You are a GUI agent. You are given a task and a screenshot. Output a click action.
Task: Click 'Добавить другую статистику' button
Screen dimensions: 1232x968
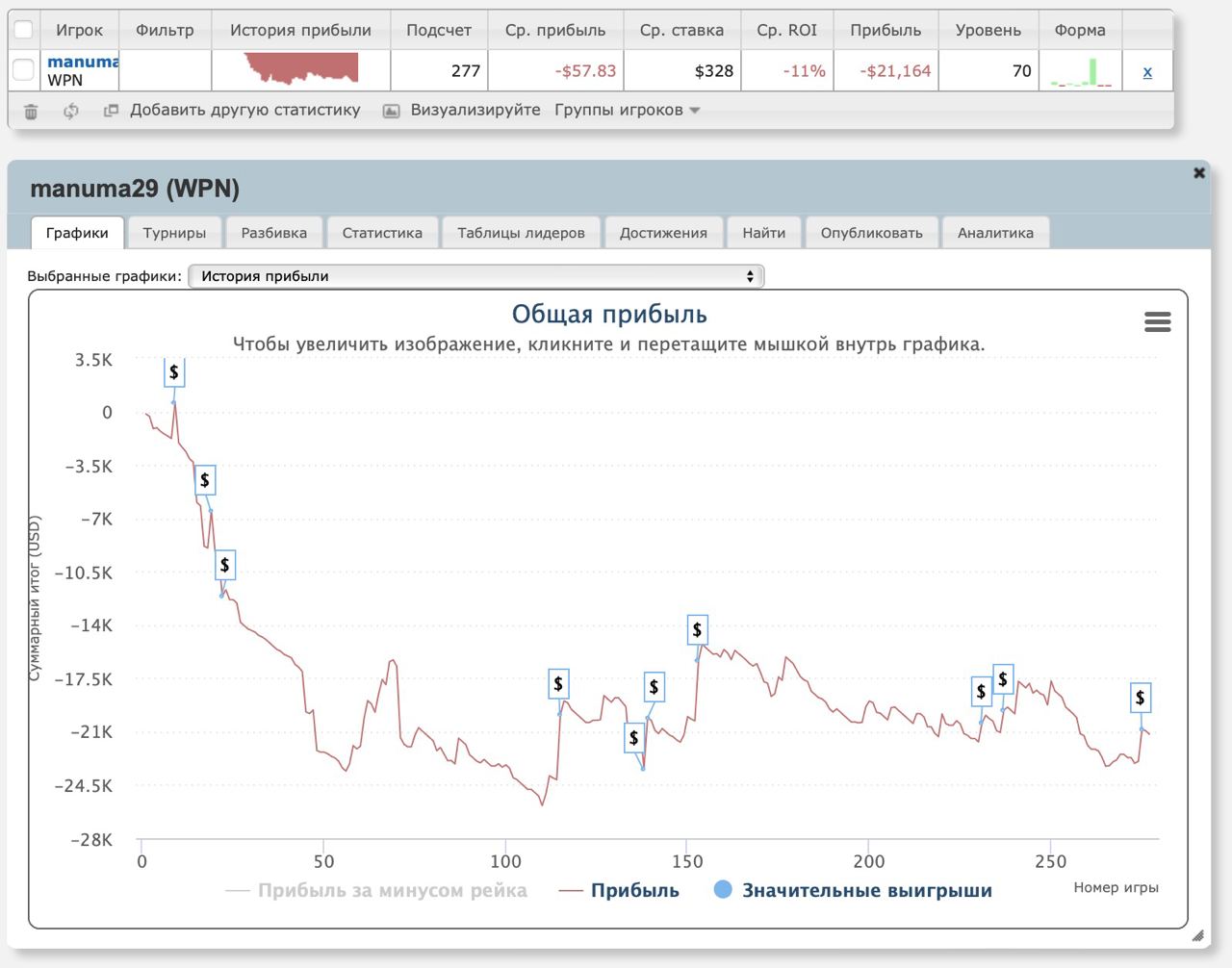tap(244, 111)
